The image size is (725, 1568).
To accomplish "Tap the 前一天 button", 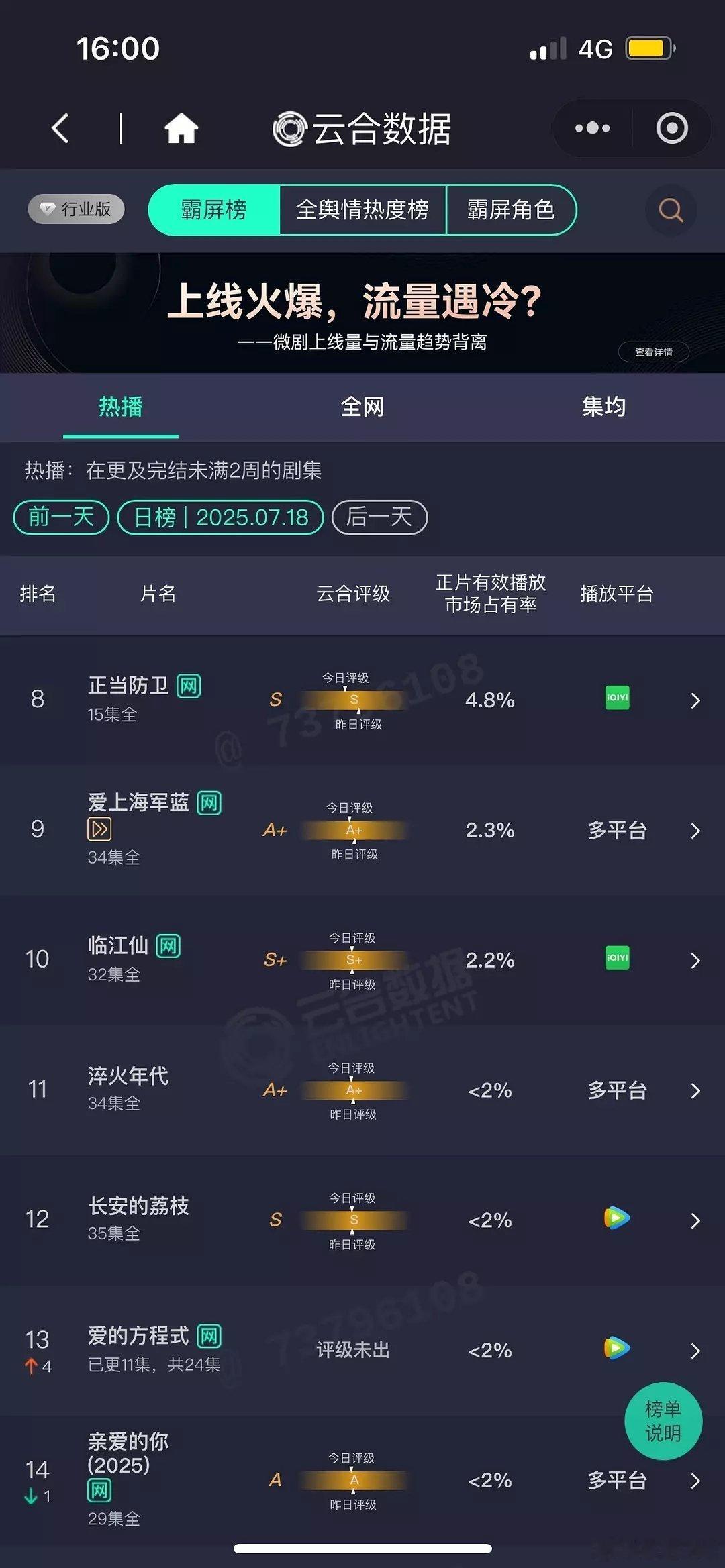I will pyautogui.click(x=61, y=517).
